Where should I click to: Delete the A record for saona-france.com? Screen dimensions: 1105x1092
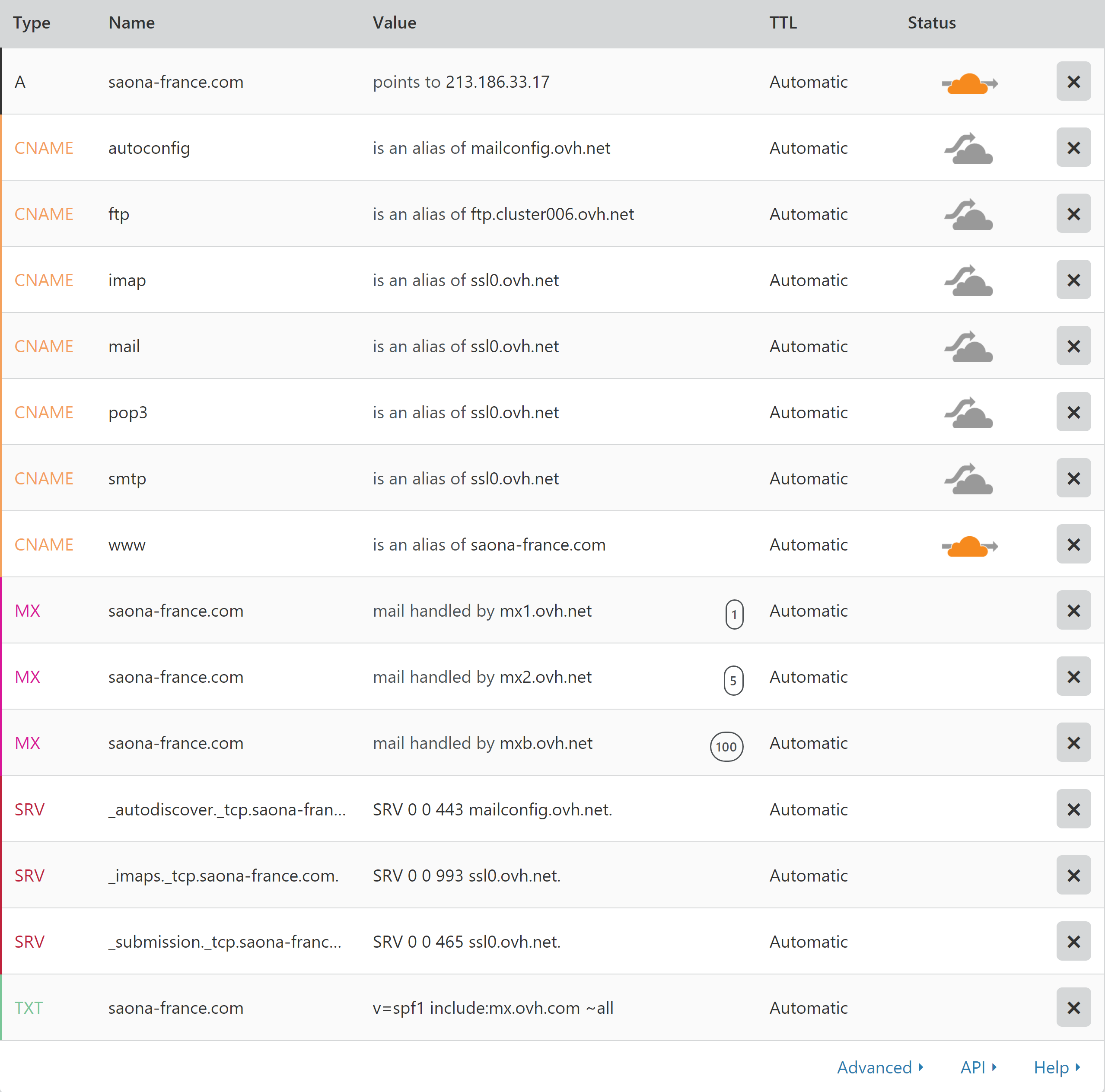(1073, 82)
